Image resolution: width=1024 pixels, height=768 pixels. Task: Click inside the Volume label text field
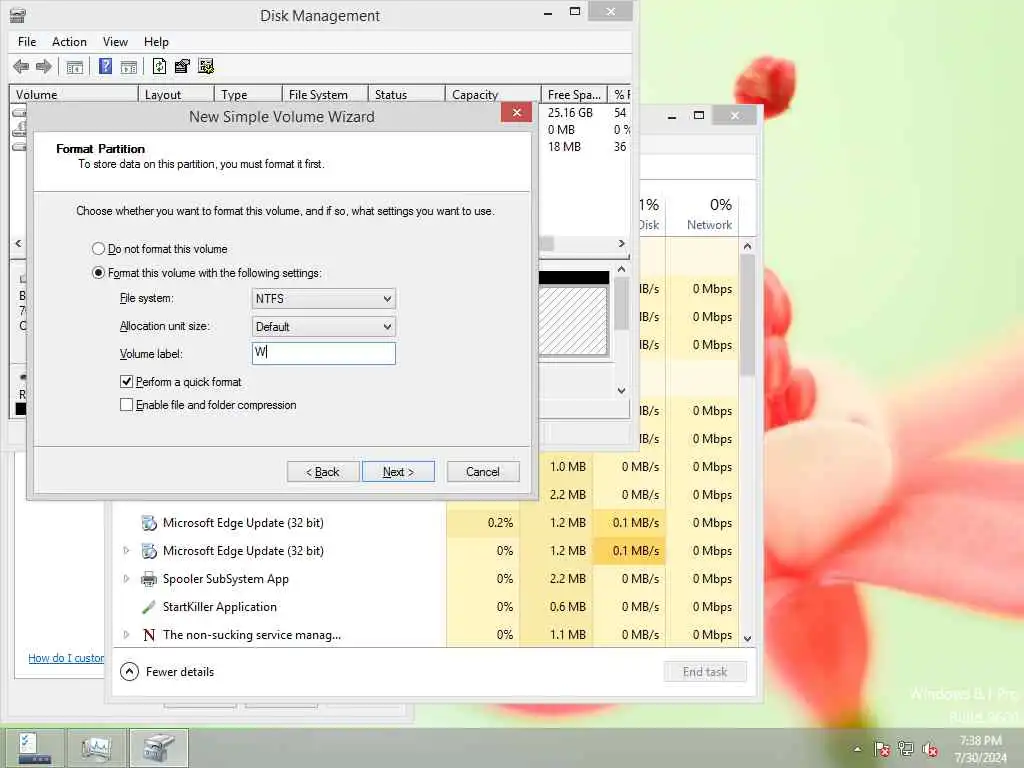point(323,353)
